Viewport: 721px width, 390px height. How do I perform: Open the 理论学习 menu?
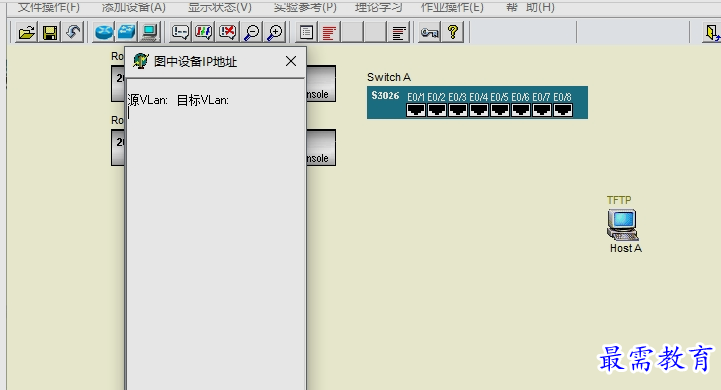[x=378, y=7]
